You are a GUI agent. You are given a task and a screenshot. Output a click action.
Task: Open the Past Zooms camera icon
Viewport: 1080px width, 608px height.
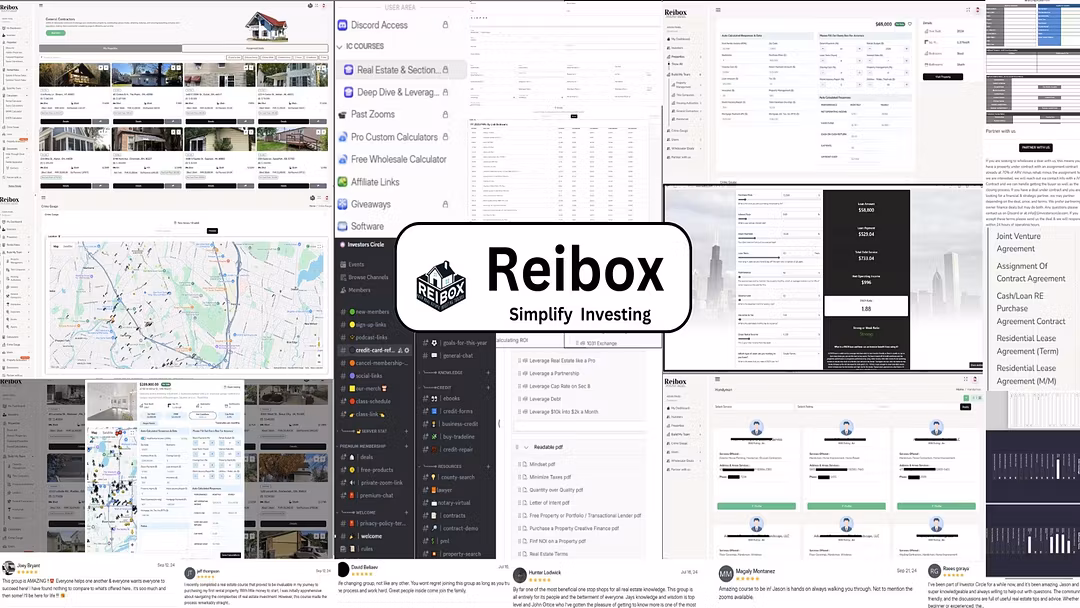pyautogui.click(x=342, y=115)
